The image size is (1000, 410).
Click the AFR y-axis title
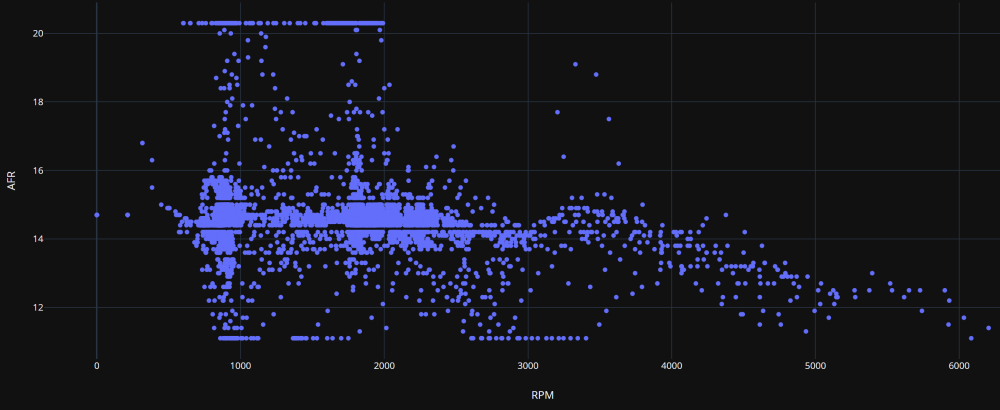(12, 181)
